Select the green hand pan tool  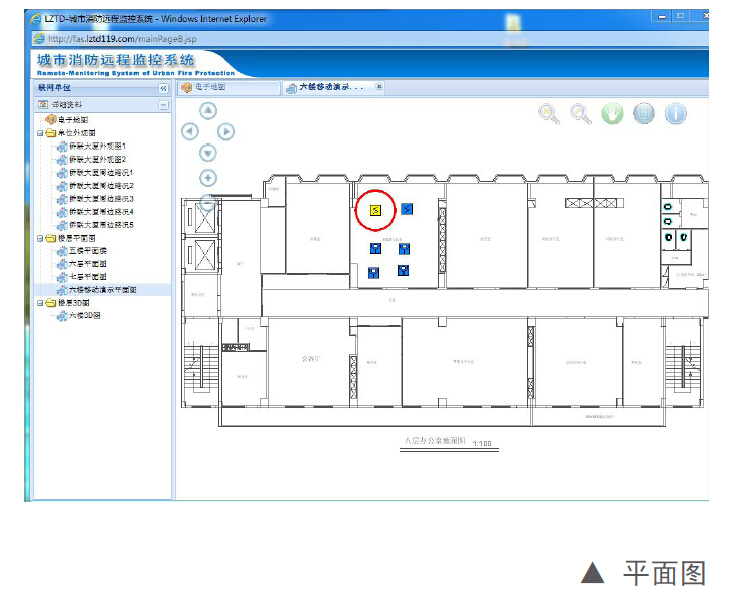point(612,114)
